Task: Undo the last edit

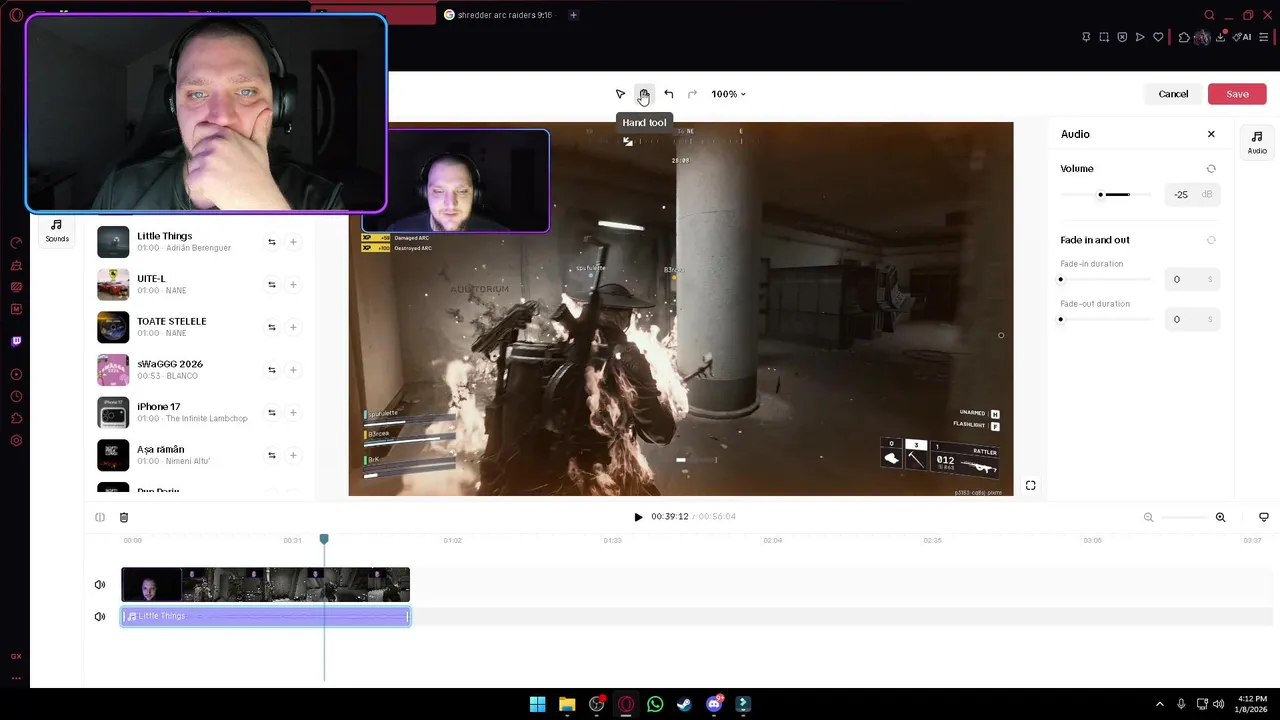Action: pyautogui.click(x=669, y=94)
